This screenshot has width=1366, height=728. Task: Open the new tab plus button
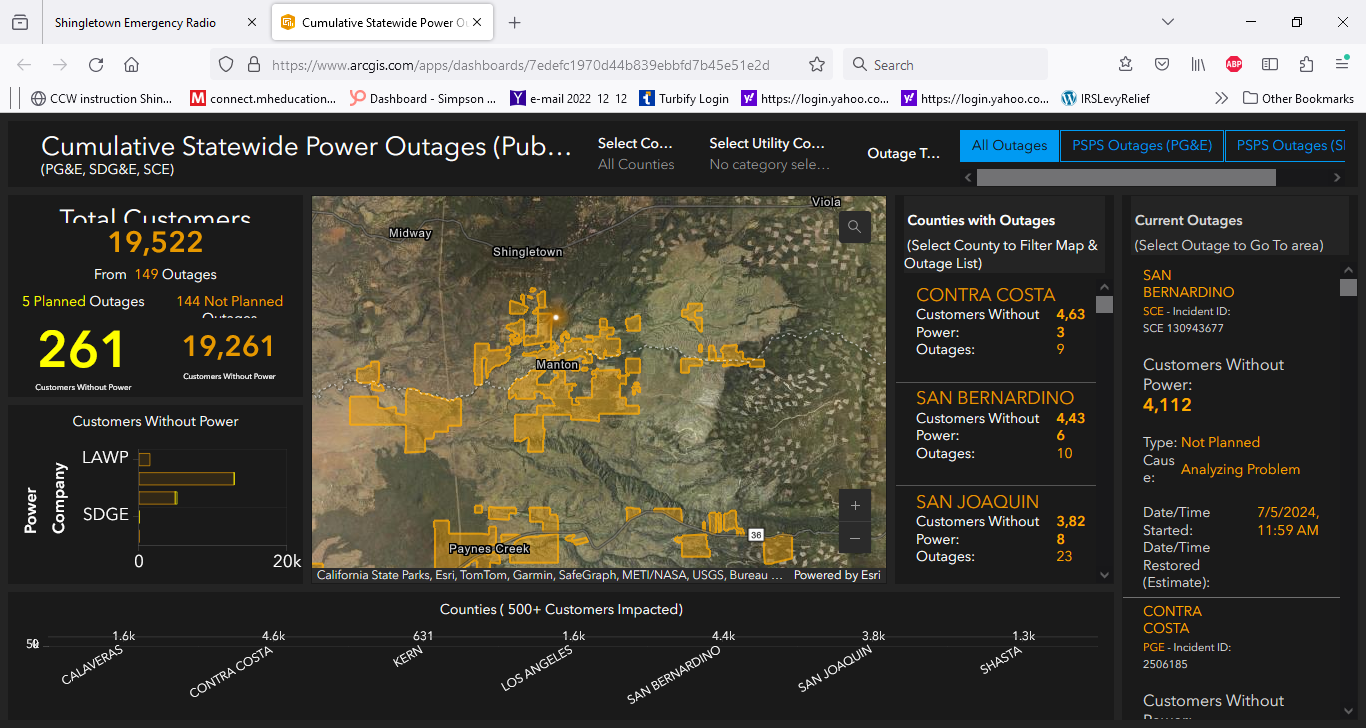tap(514, 22)
